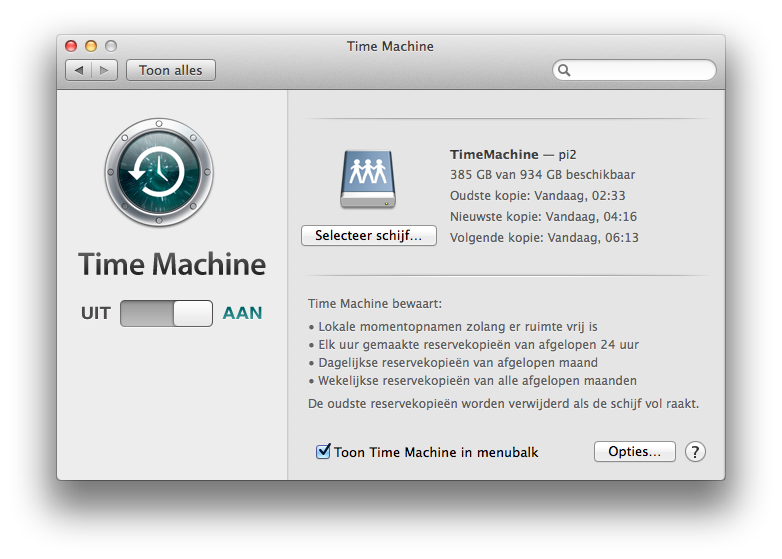The width and height of the screenshot is (782, 559).
Task: Click the Time Machine bewaart: heading
Action: 375,304
